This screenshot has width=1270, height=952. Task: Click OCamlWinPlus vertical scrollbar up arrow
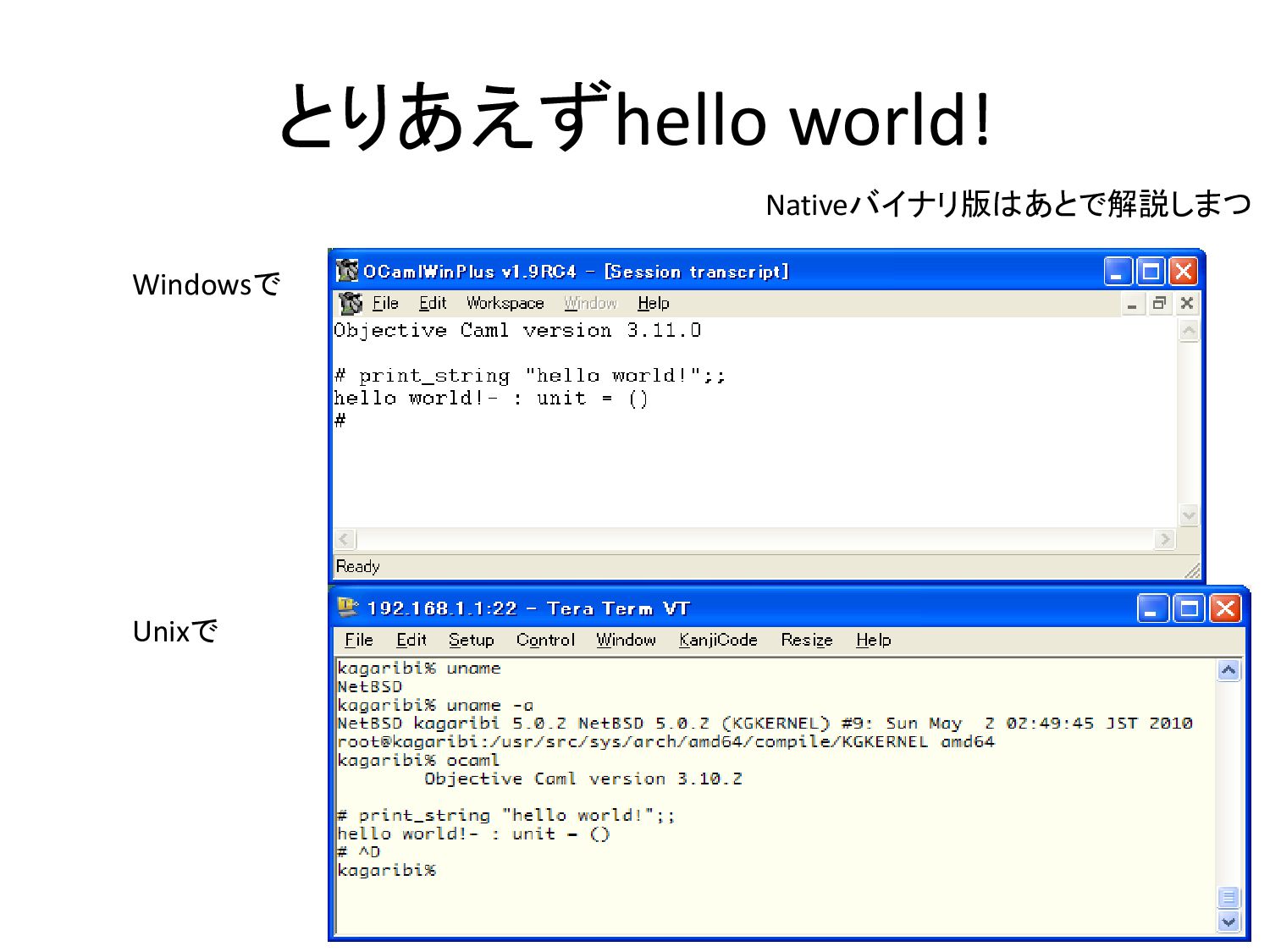[1189, 331]
